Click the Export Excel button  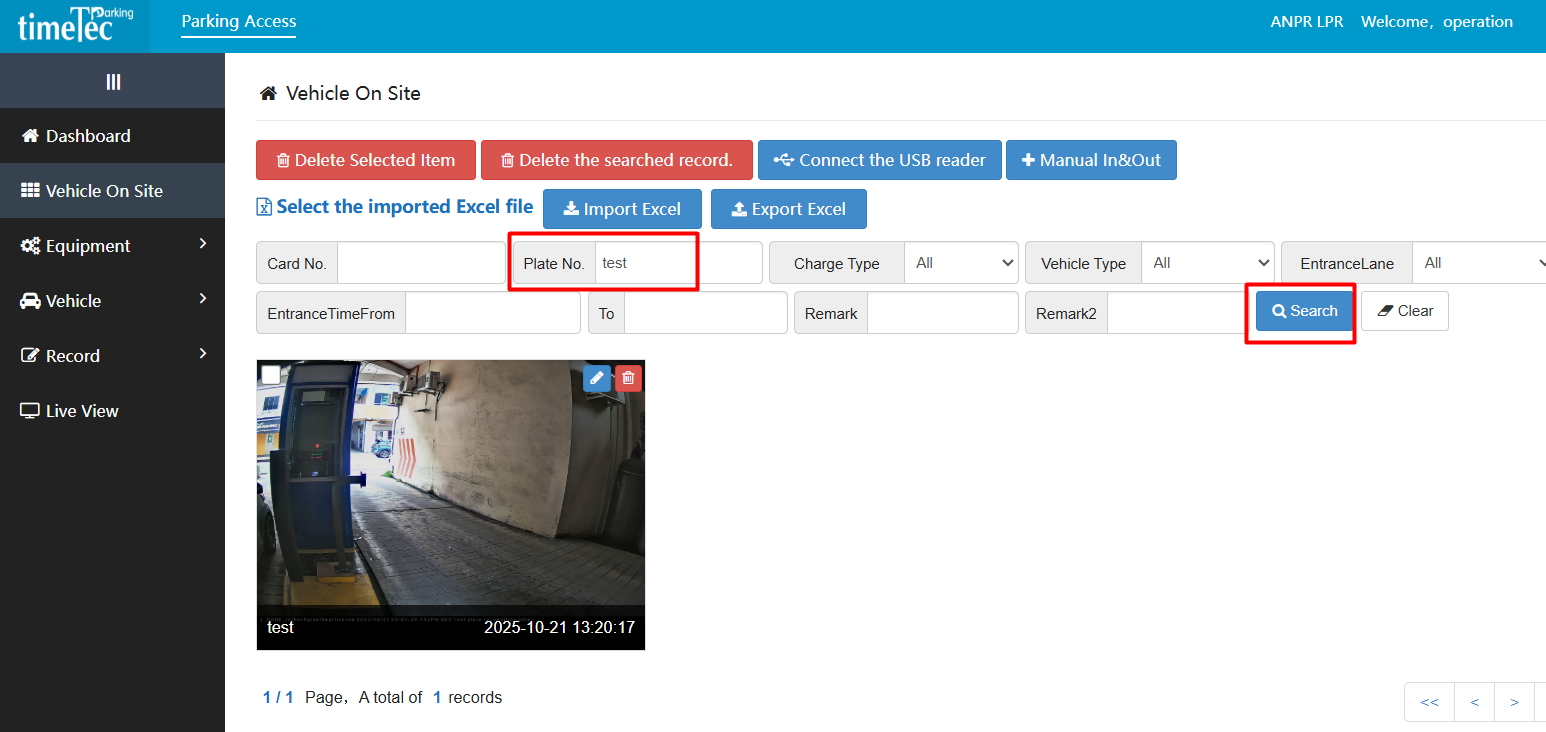788,209
